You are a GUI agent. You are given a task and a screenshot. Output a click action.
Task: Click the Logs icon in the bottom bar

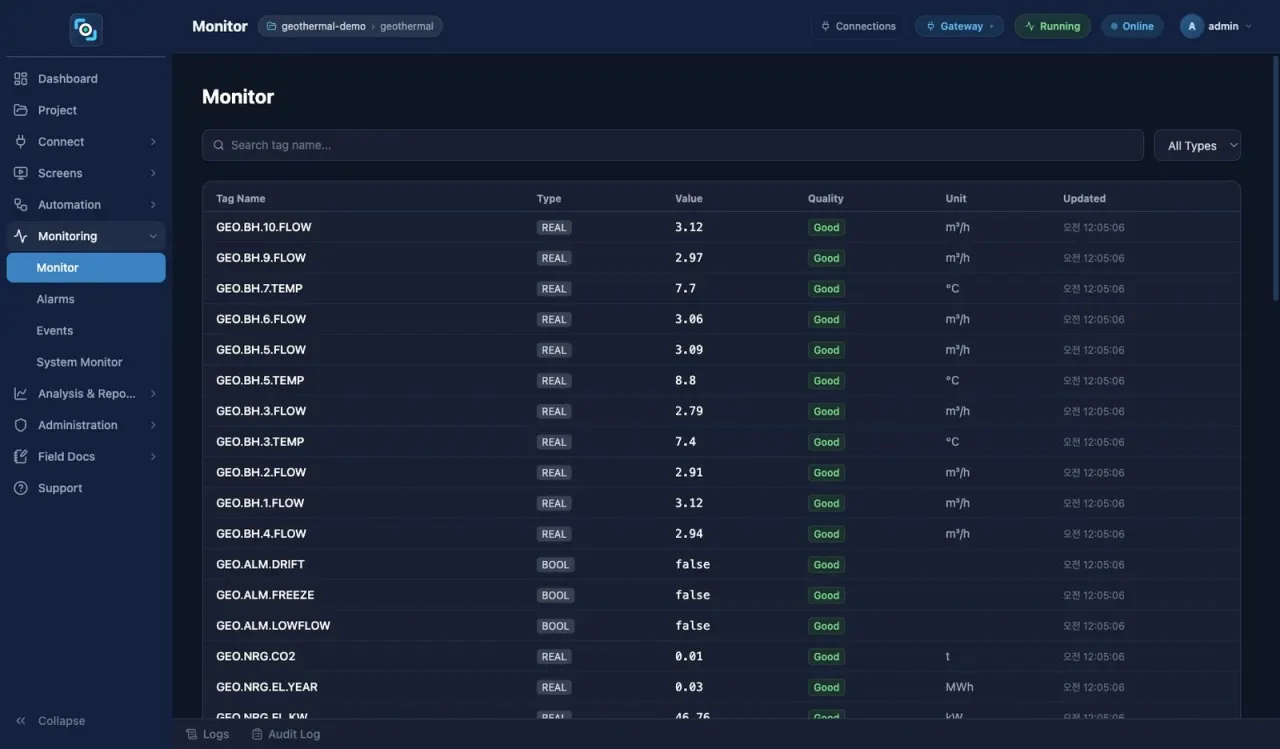pos(192,734)
